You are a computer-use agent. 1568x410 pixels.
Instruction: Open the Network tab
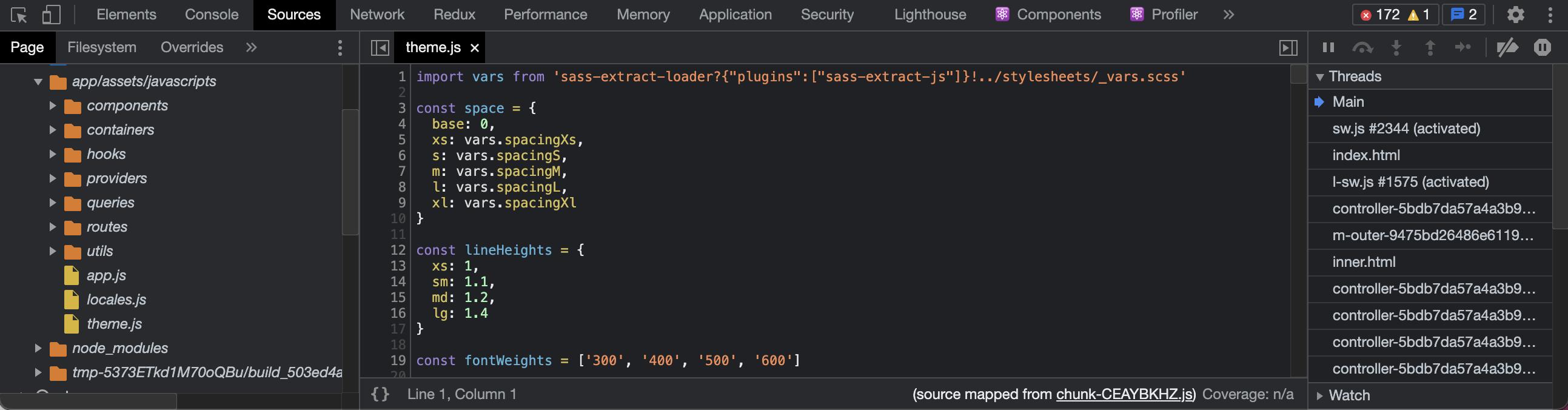click(377, 15)
